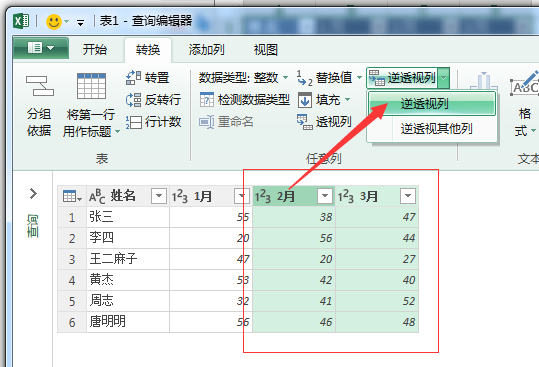
Task: Select row number 4
Action: point(72,280)
